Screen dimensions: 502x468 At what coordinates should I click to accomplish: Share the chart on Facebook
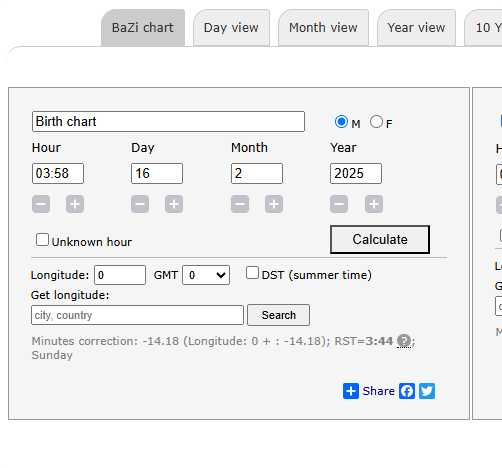click(x=407, y=391)
